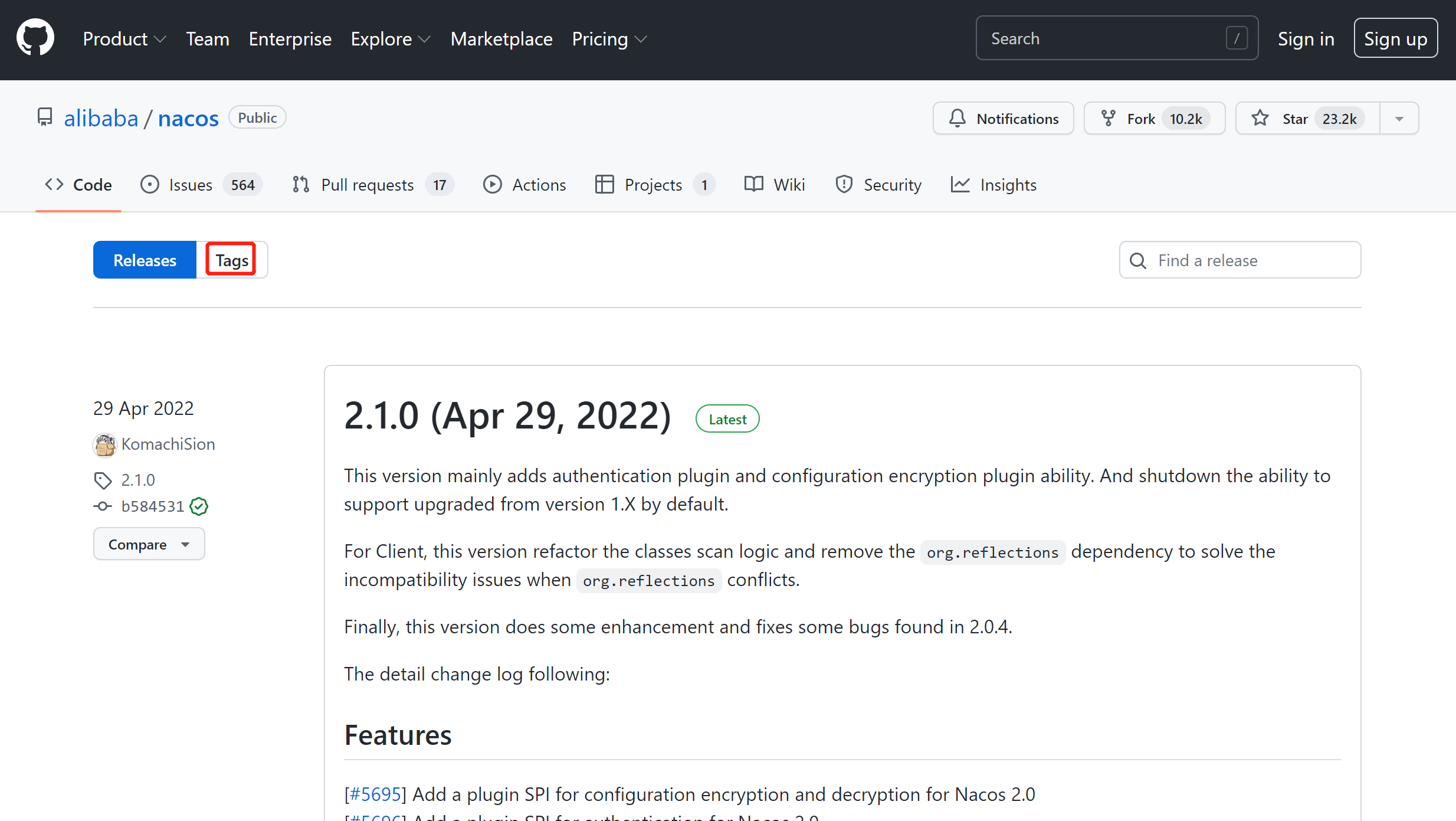Expand the Compare dropdown
The height and width of the screenshot is (821, 1456).
(x=149, y=544)
